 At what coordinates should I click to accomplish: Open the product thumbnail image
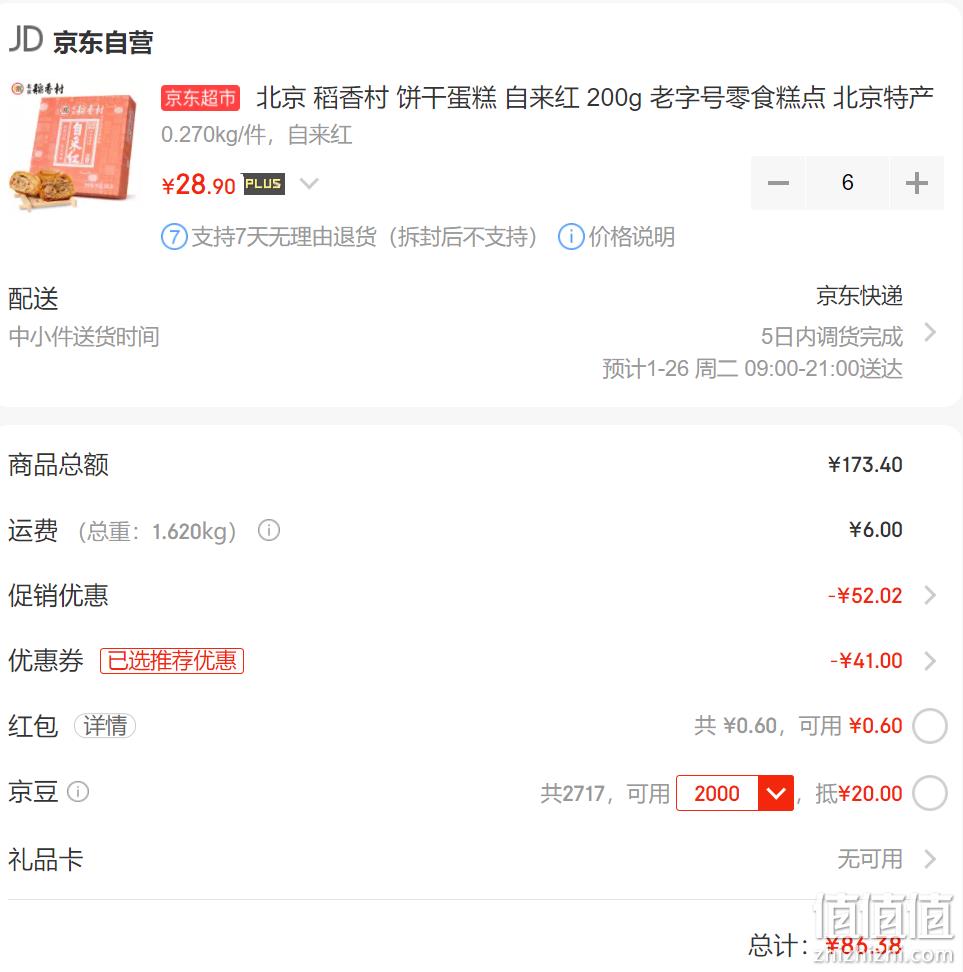[x=73, y=146]
